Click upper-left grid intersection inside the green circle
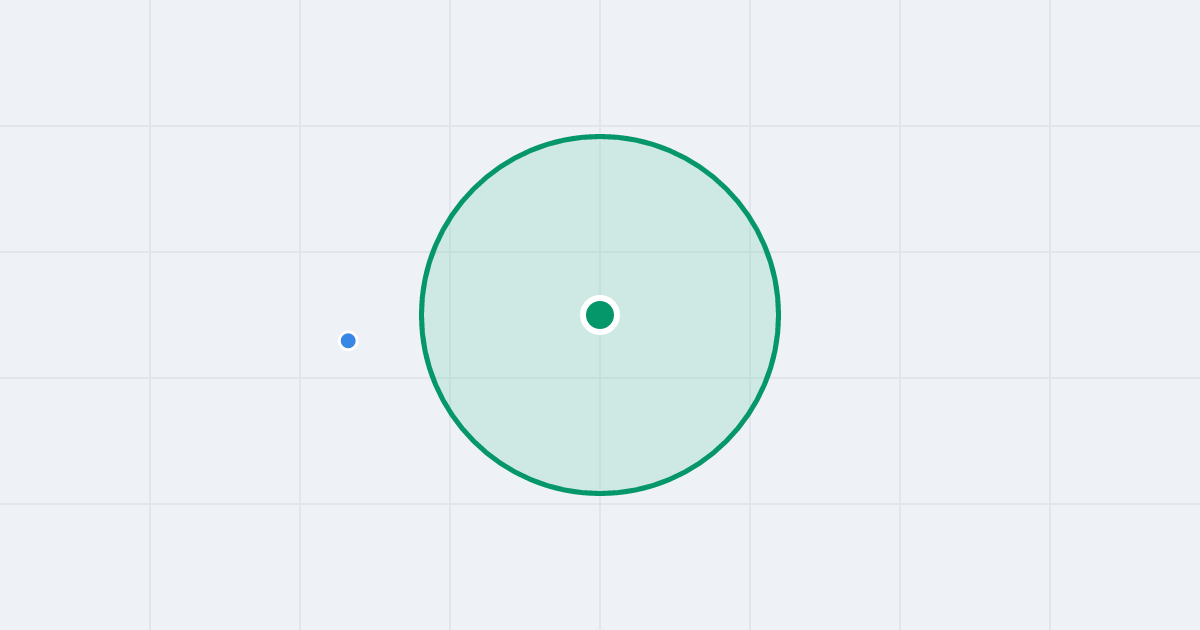The width and height of the screenshot is (1200, 630). point(450,252)
